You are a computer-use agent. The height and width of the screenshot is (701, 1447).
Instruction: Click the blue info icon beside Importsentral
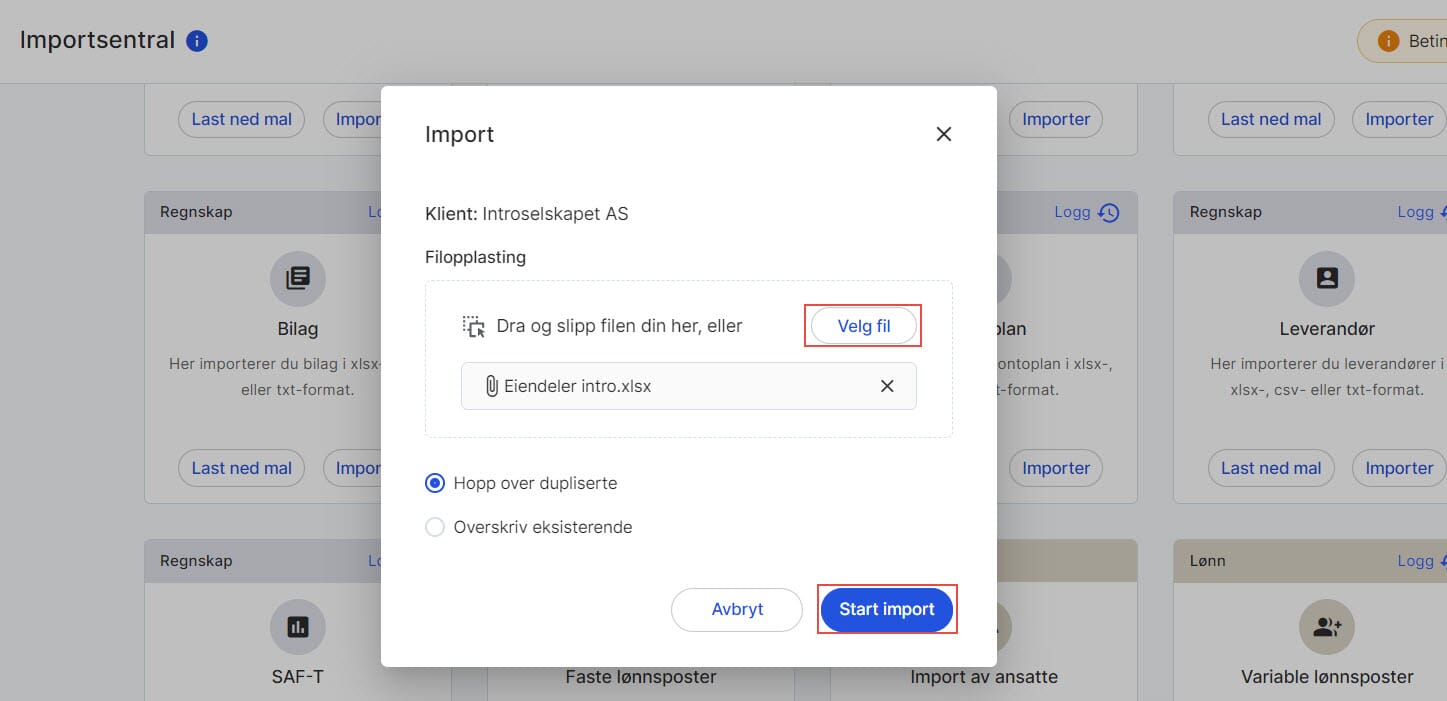point(197,41)
